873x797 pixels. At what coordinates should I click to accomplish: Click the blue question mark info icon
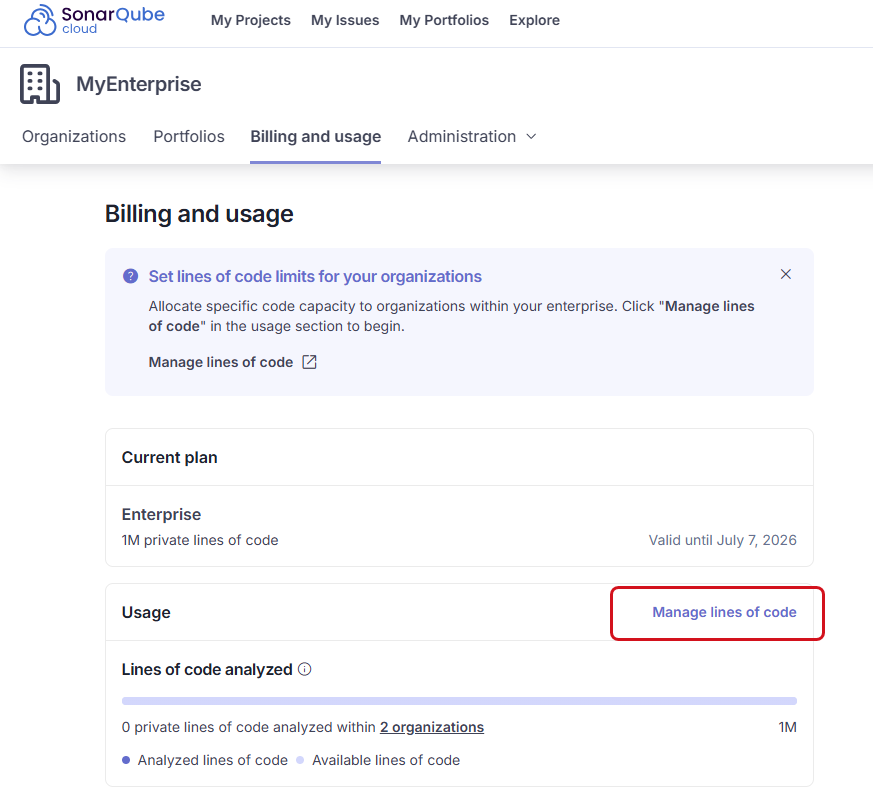point(130,276)
